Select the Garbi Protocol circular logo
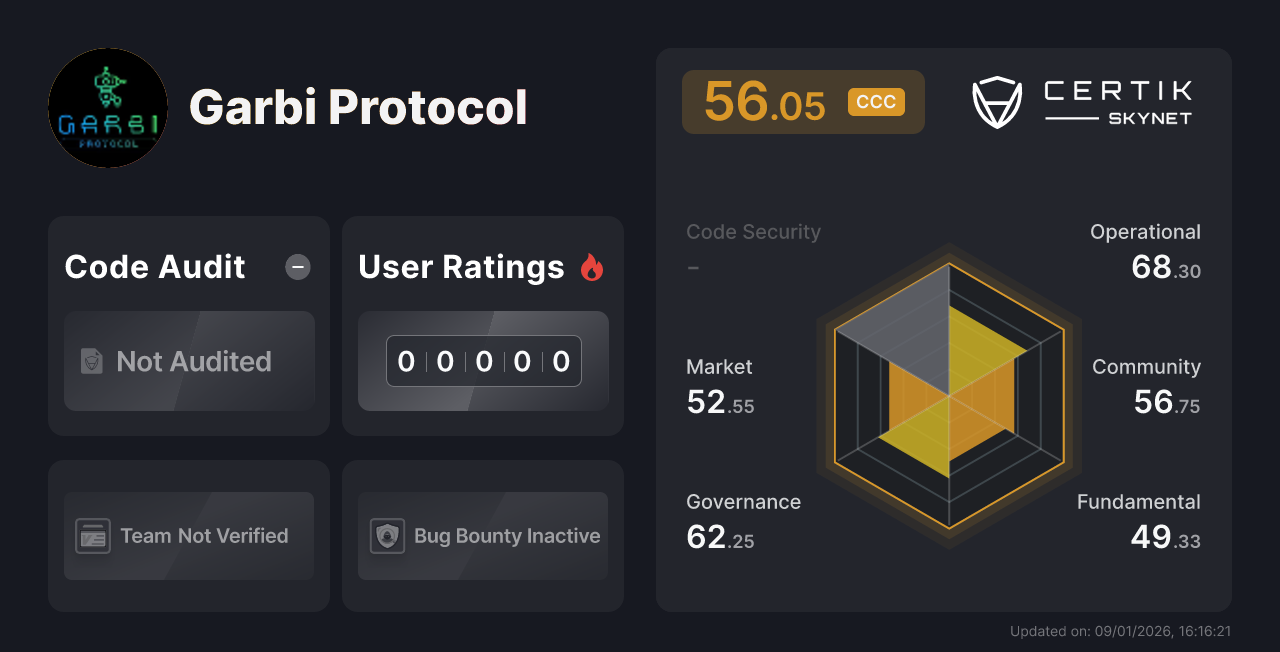The width and height of the screenshot is (1280, 652). pos(108,108)
